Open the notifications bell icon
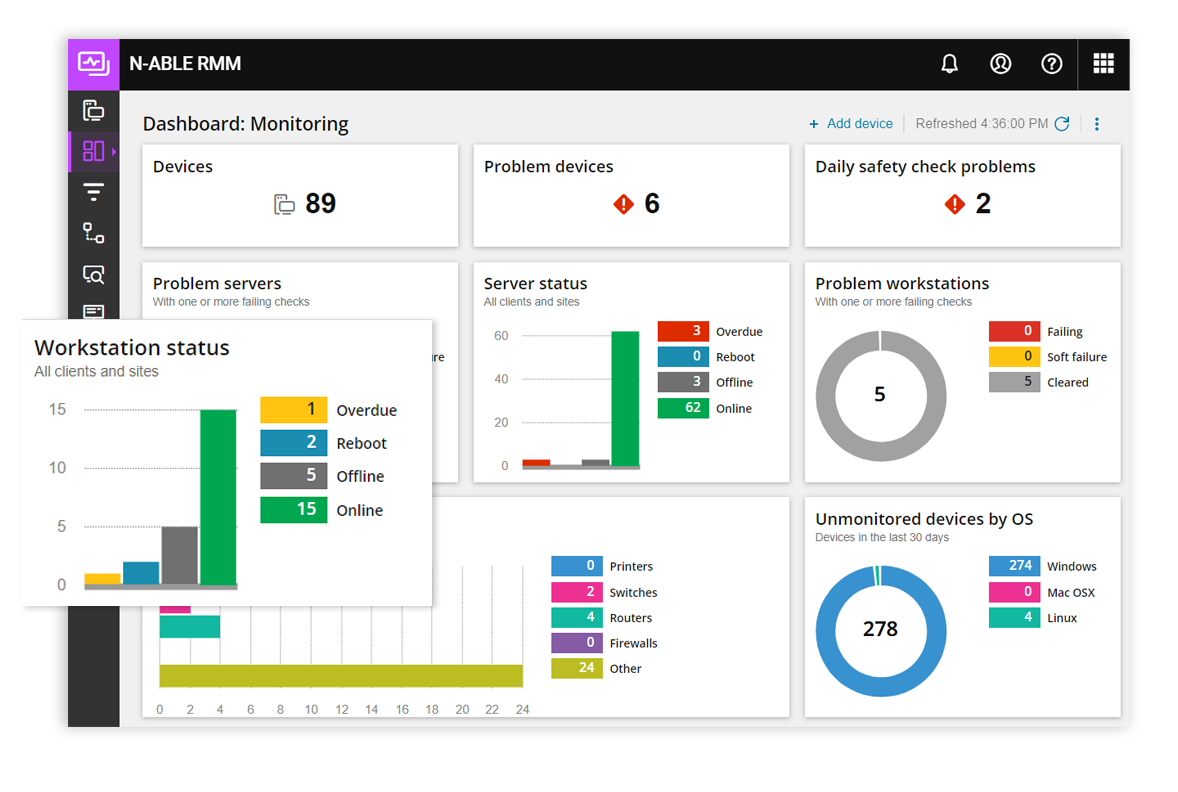 tap(949, 63)
